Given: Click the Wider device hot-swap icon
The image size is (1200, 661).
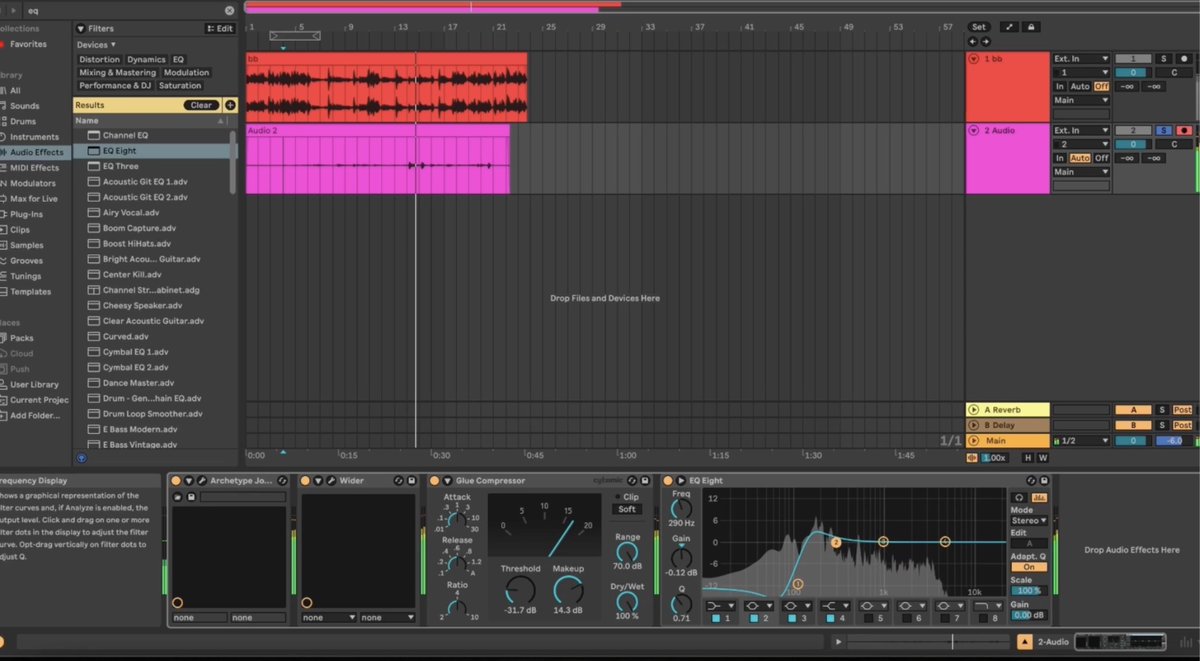Looking at the screenshot, I should 398,481.
